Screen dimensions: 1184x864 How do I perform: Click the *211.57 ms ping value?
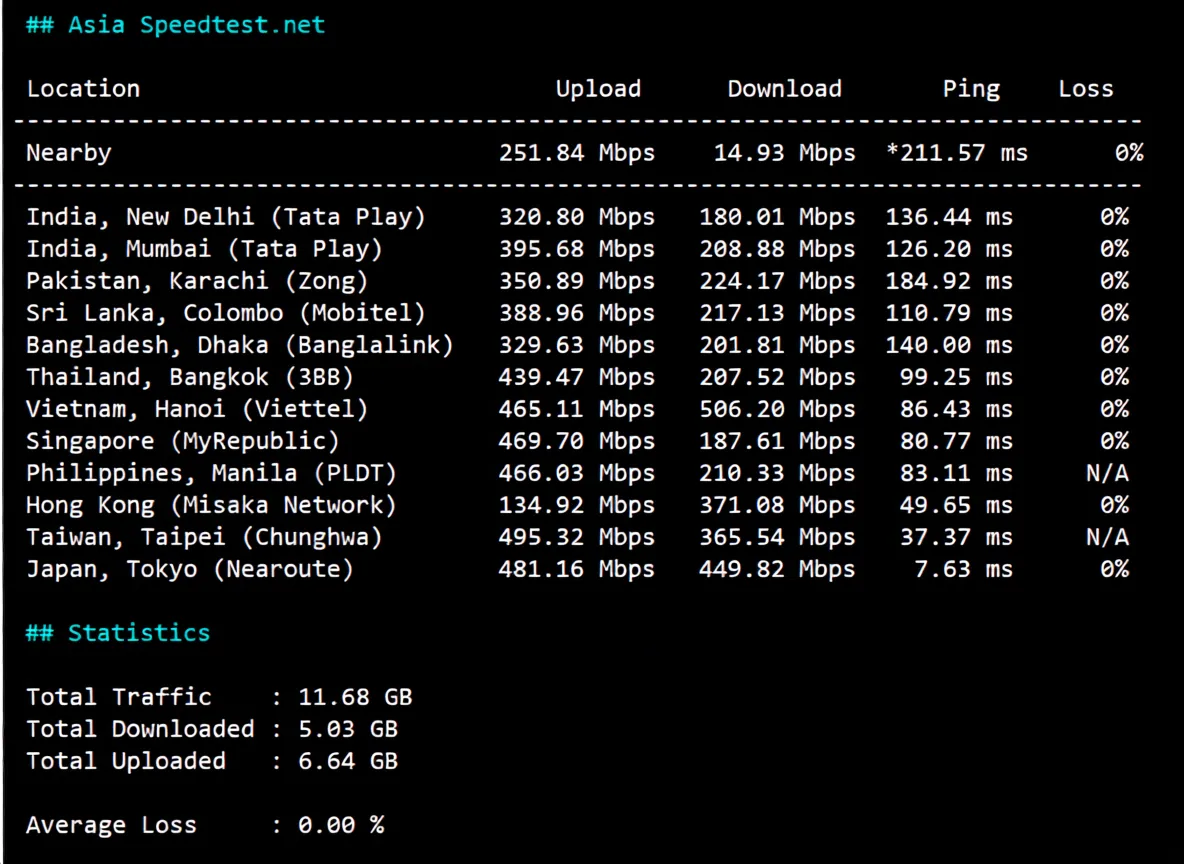point(957,153)
